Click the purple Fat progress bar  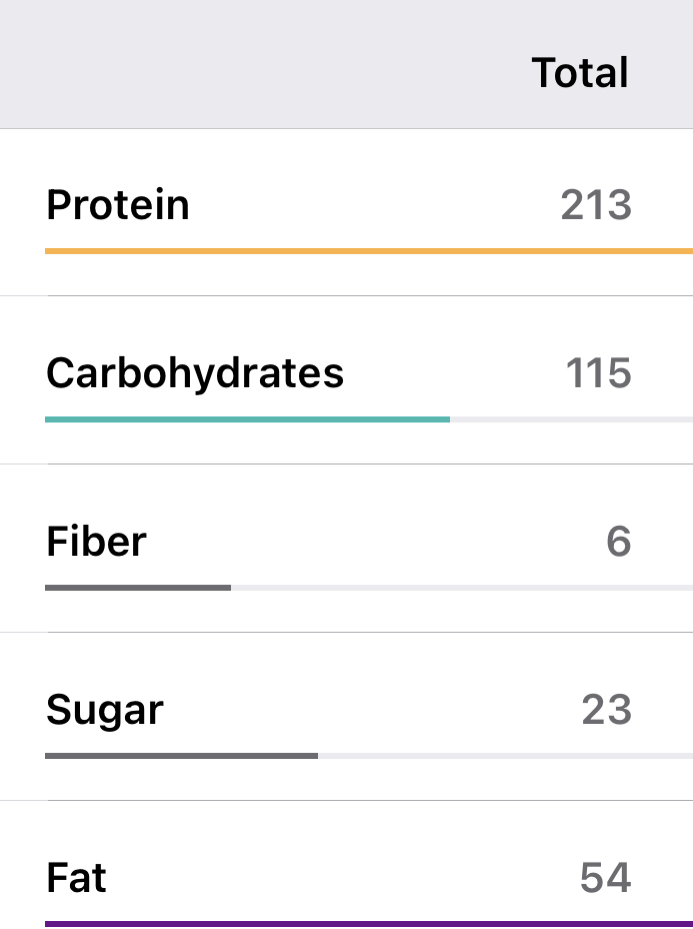click(x=368, y=923)
